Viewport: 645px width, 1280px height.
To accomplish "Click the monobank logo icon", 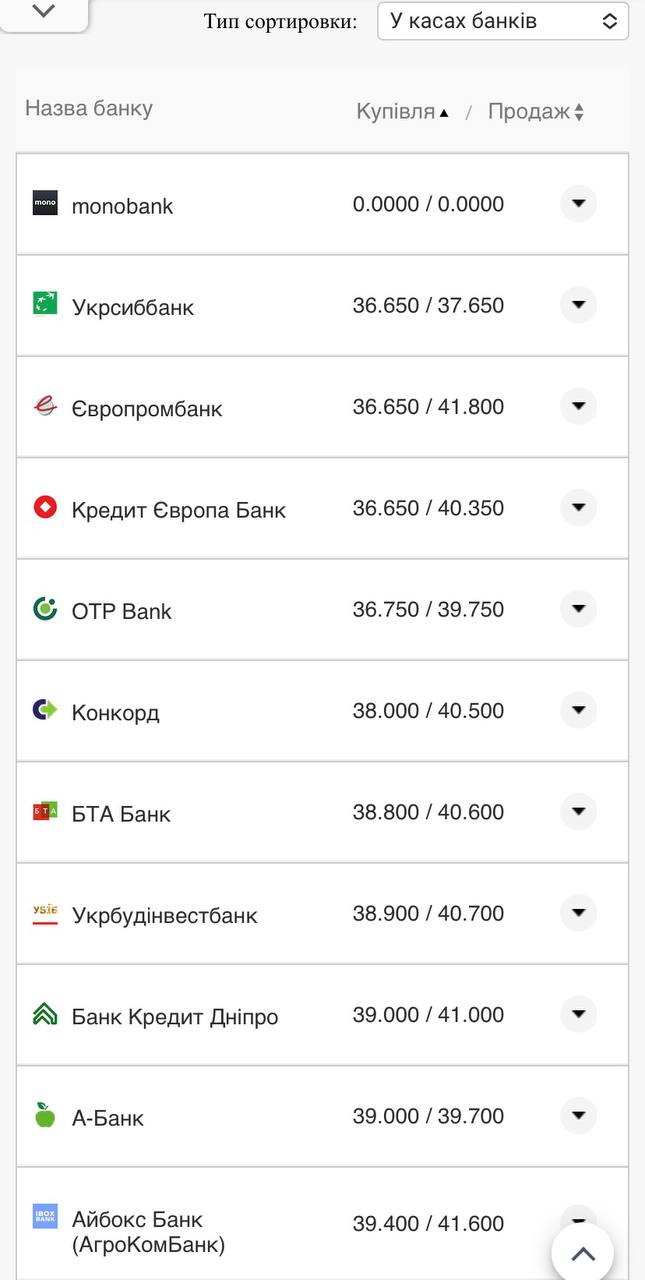I will click(x=44, y=204).
